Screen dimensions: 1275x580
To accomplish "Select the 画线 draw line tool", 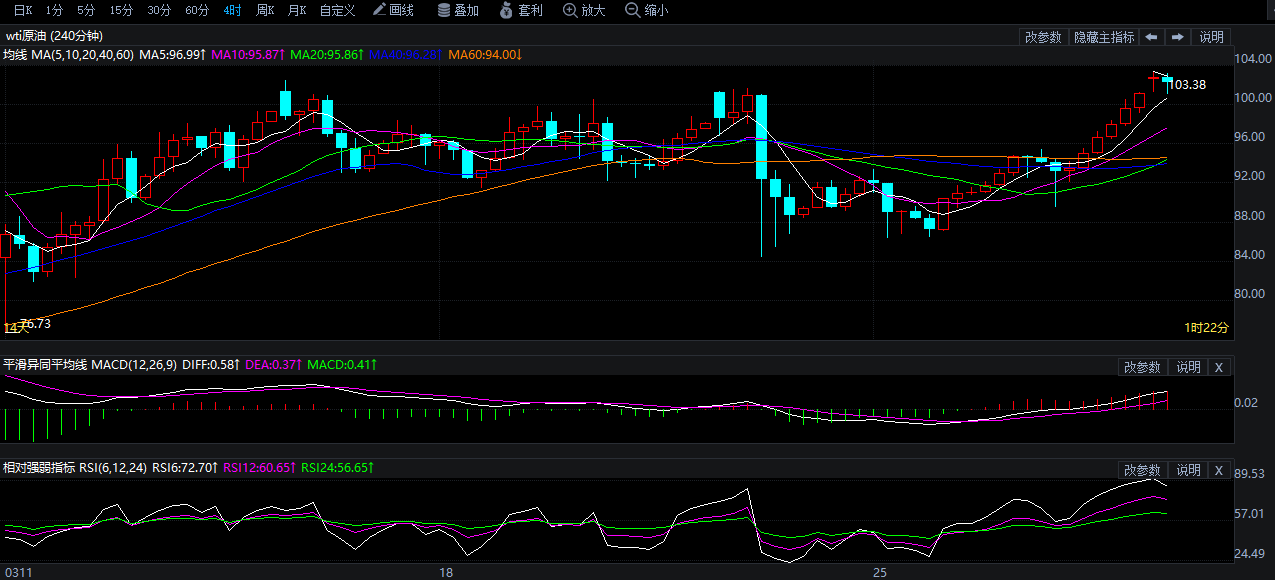I will (x=393, y=10).
